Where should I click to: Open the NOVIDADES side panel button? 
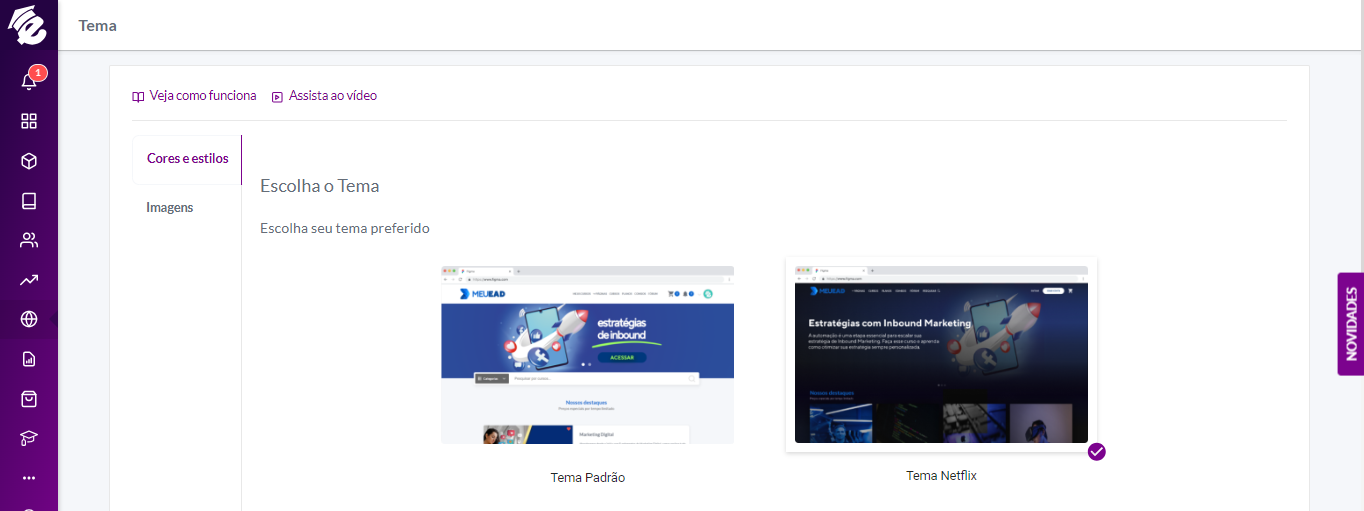tap(1351, 324)
